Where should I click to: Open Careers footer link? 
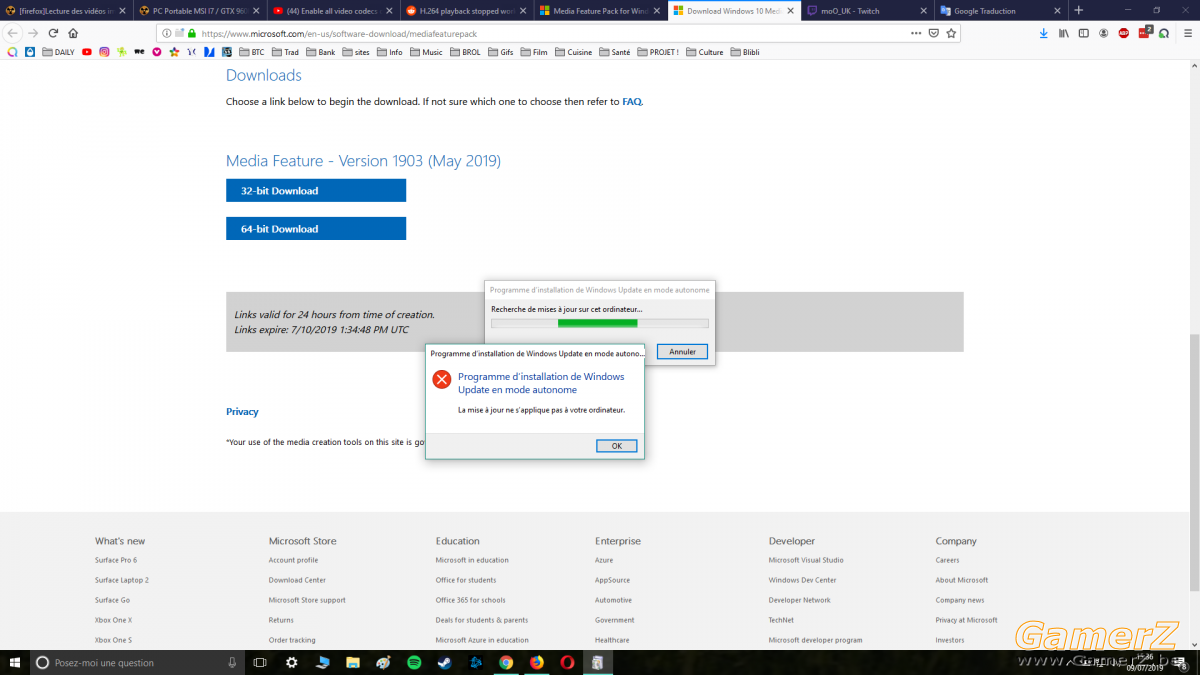coord(947,560)
